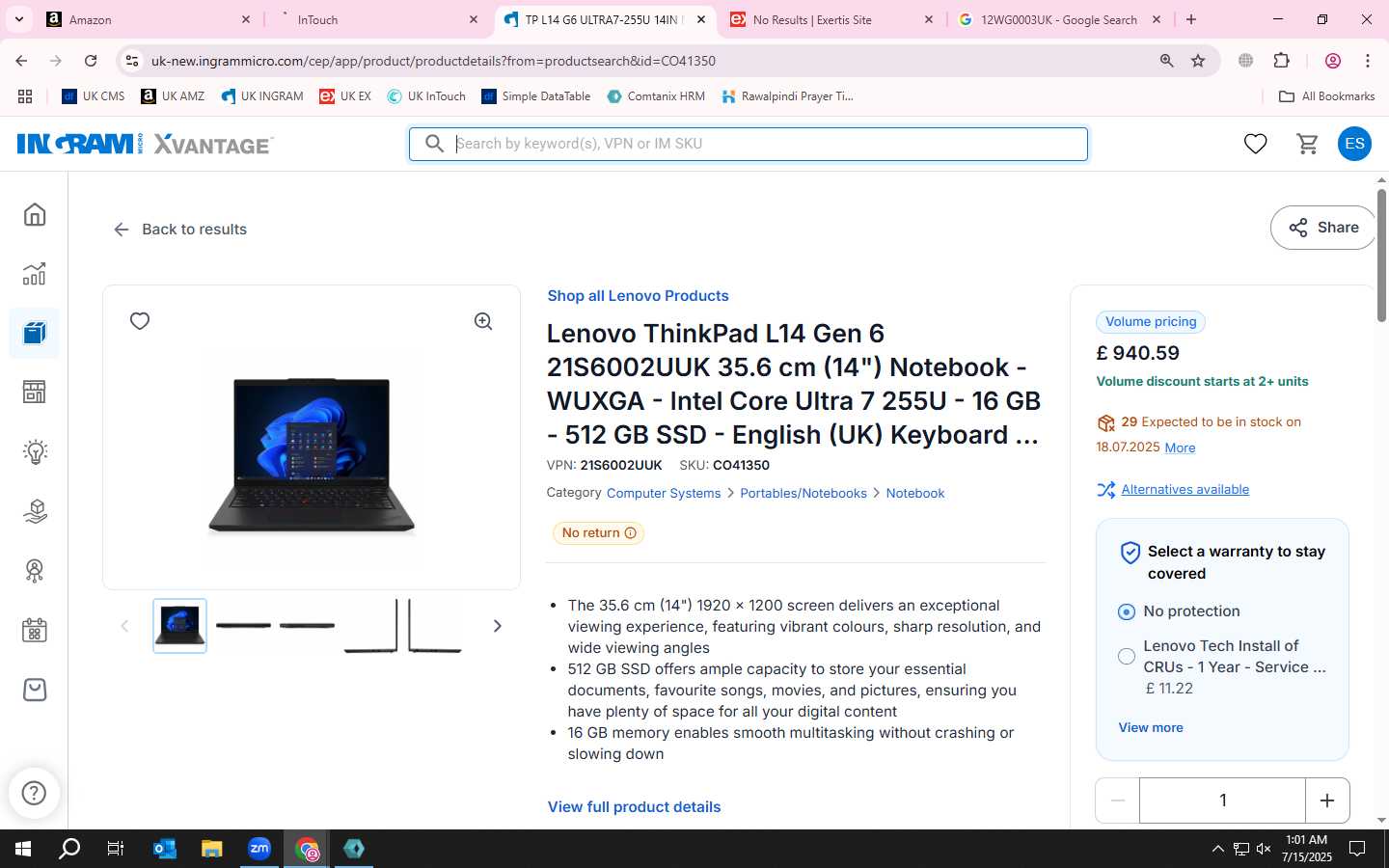Open the shopping cart icon
The height and width of the screenshot is (868, 1389).
point(1307,144)
